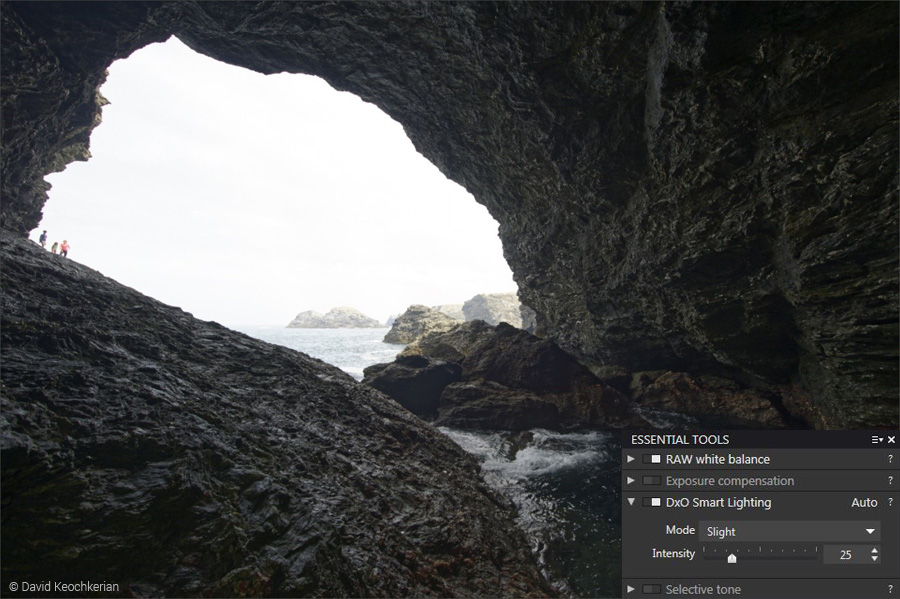Click the Selective tone label
This screenshot has height=599, width=900.
703,589
